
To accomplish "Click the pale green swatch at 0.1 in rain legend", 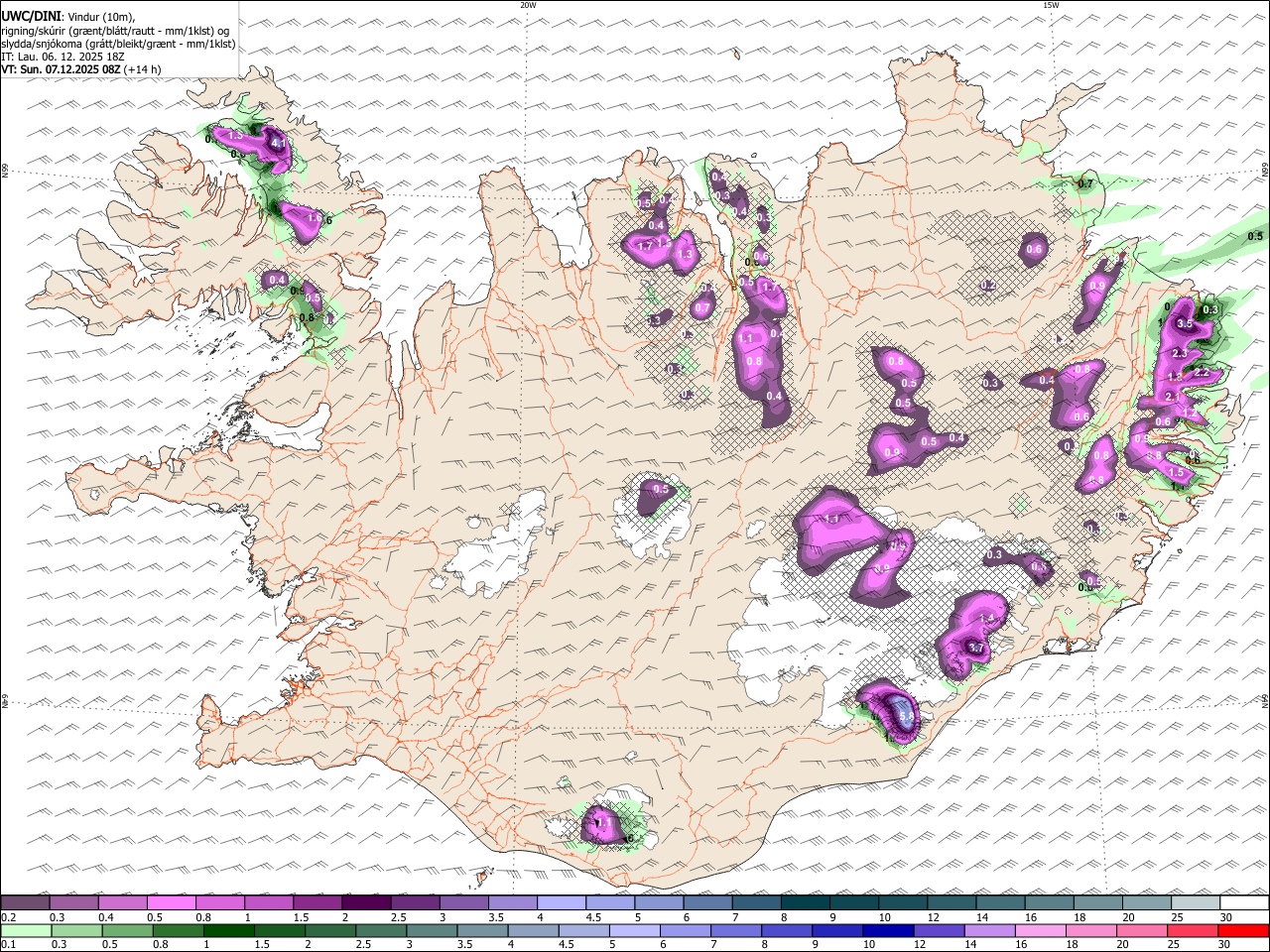I will (x=27, y=931).
